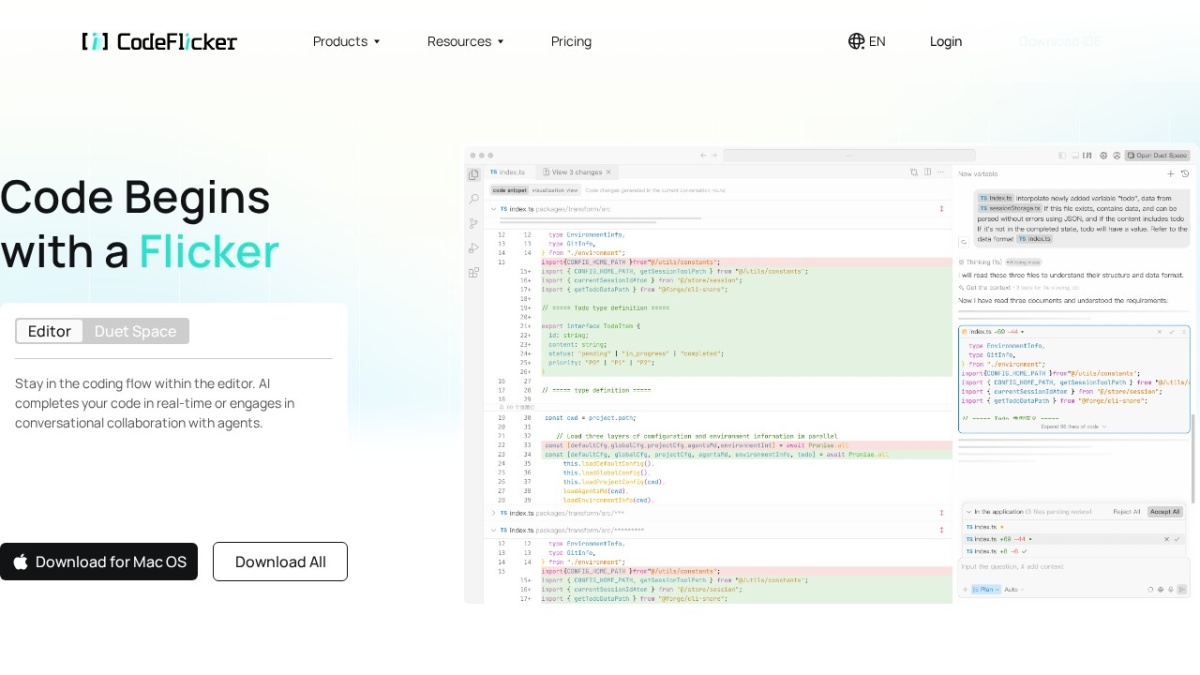Click the microphone icon in chat input
The image size is (1200, 675).
[x=1170, y=589]
